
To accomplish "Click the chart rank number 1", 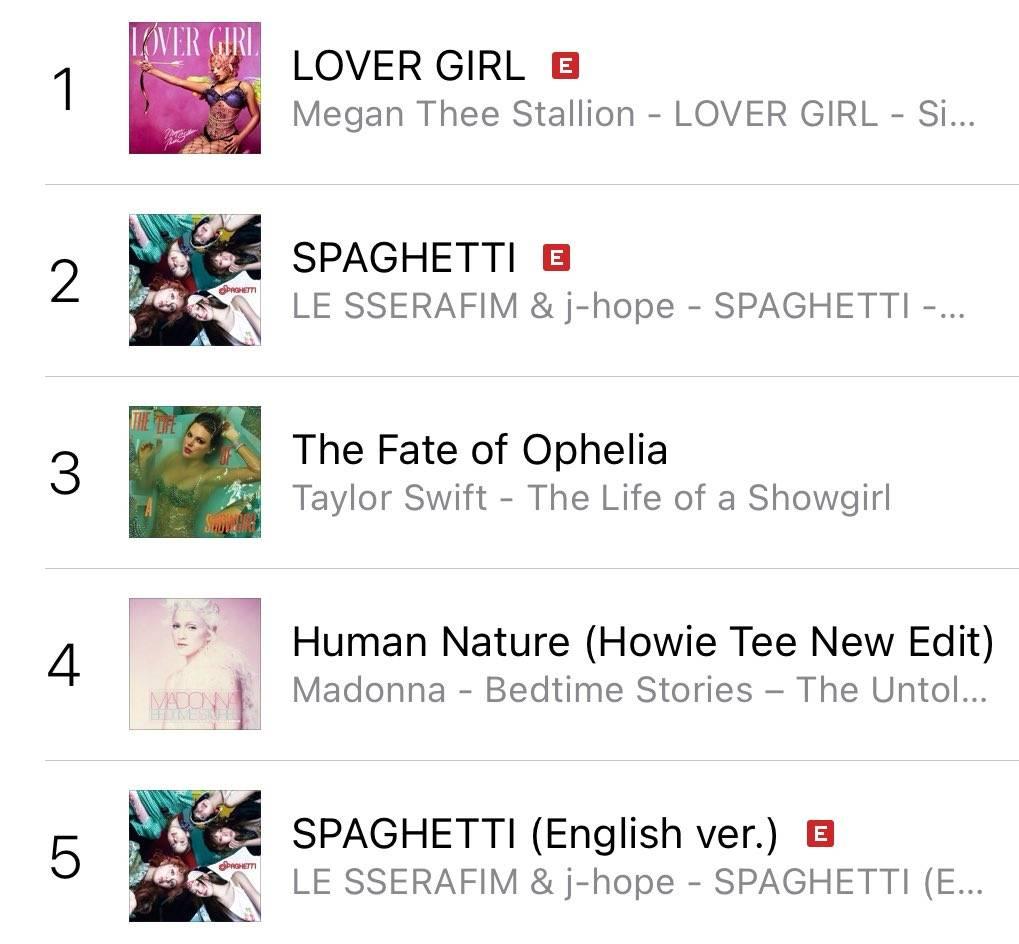I will click(65, 90).
